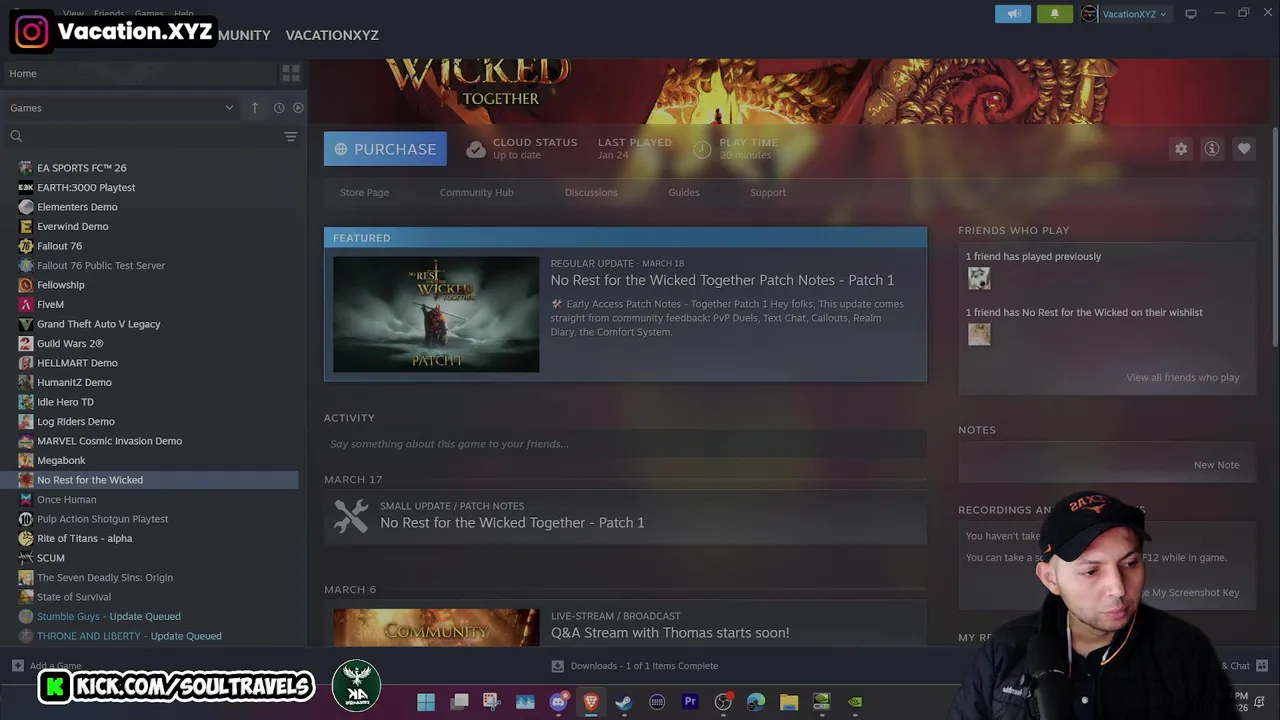
Task: Toggle the recent activity clock filter
Action: 279,108
